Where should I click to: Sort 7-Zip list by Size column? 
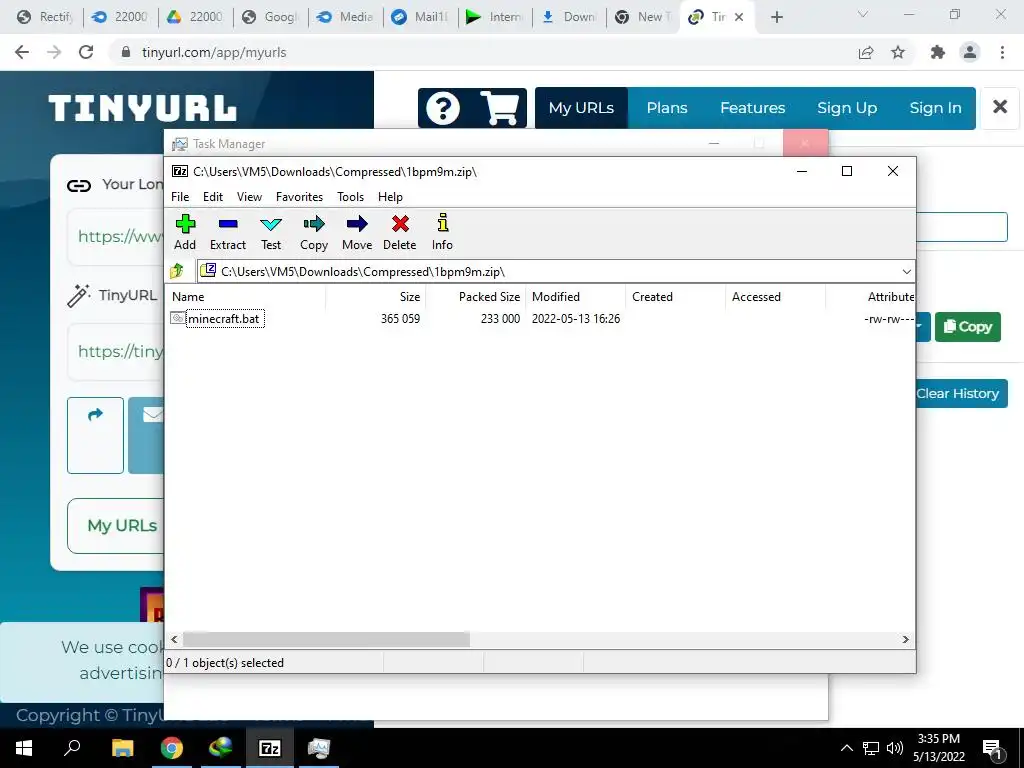tap(376, 296)
